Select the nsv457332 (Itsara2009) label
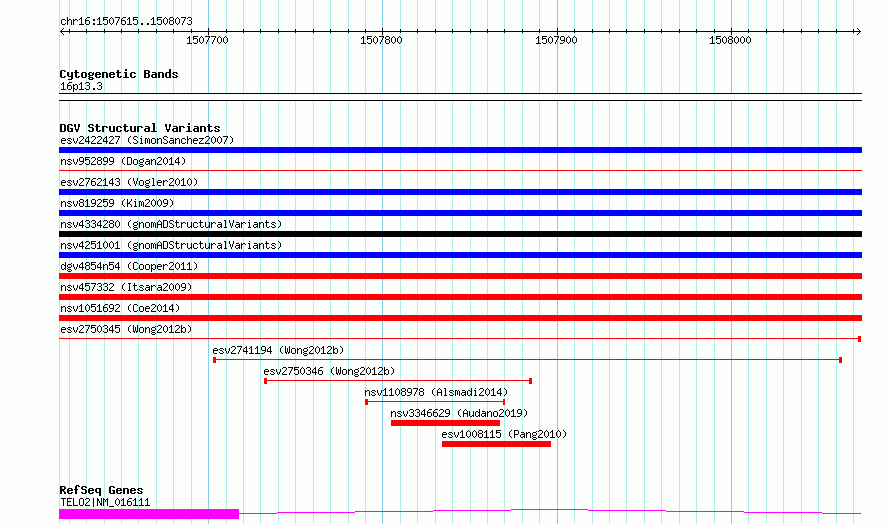 coord(126,287)
